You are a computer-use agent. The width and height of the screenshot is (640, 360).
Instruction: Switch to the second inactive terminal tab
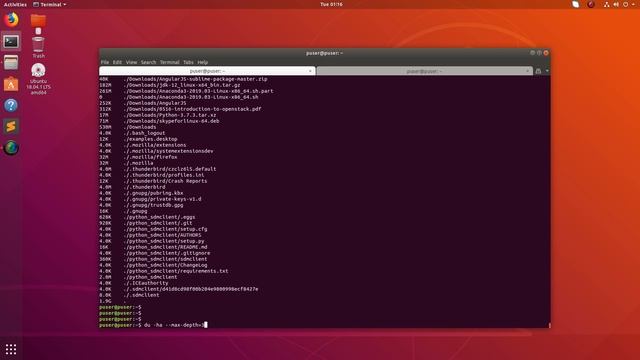click(424, 71)
